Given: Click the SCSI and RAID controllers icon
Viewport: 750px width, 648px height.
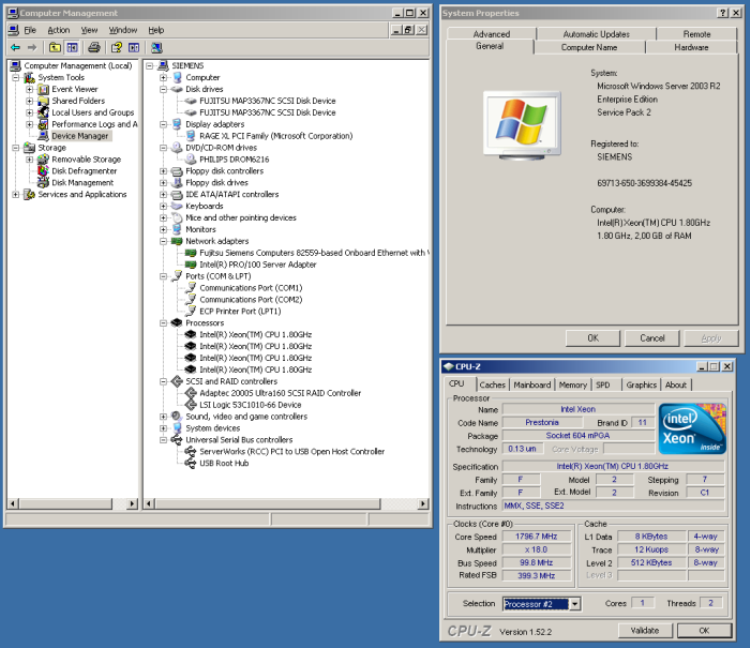Looking at the screenshot, I should click(177, 381).
